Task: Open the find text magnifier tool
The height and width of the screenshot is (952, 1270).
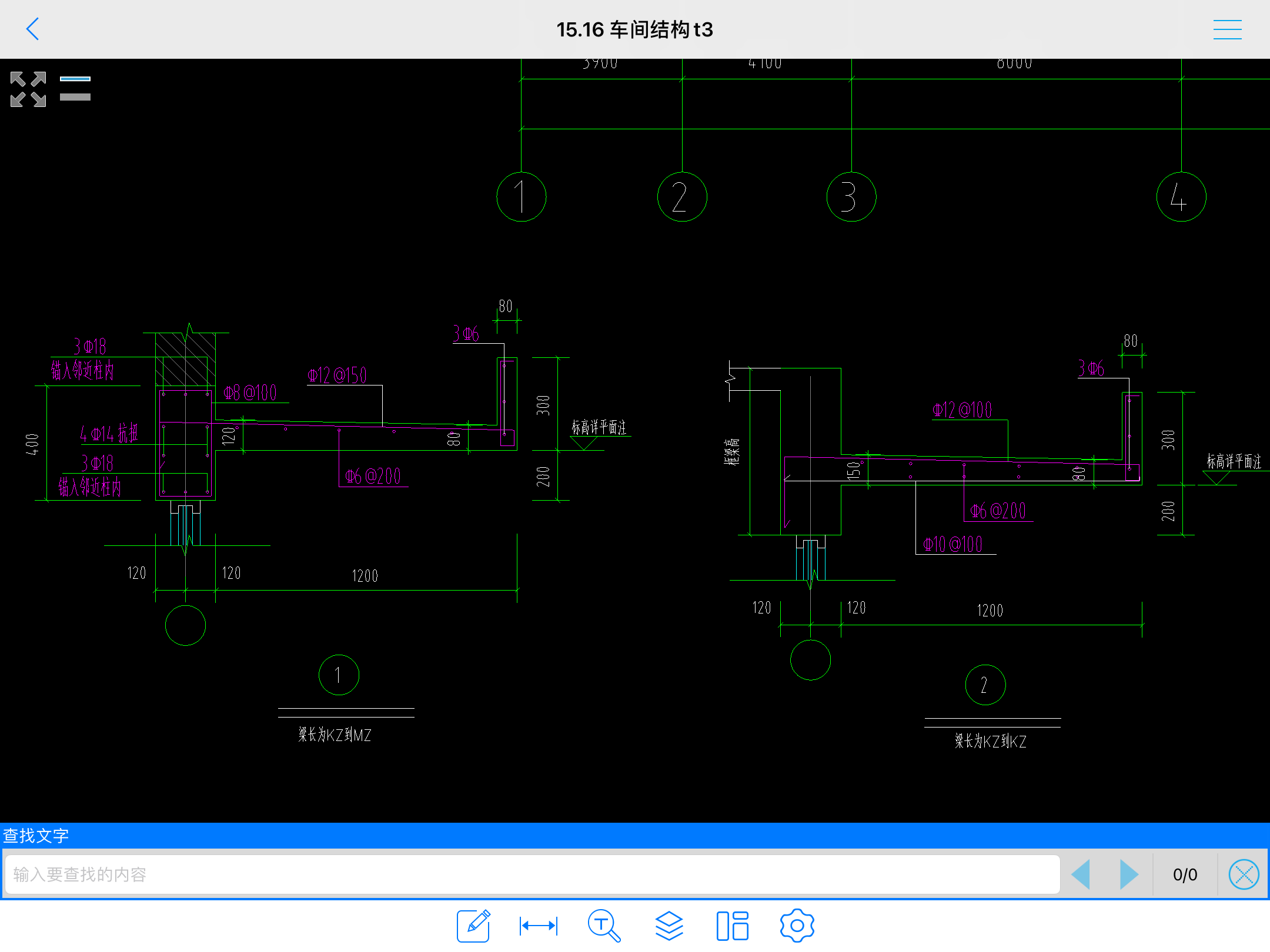Action: (x=604, y=926)
